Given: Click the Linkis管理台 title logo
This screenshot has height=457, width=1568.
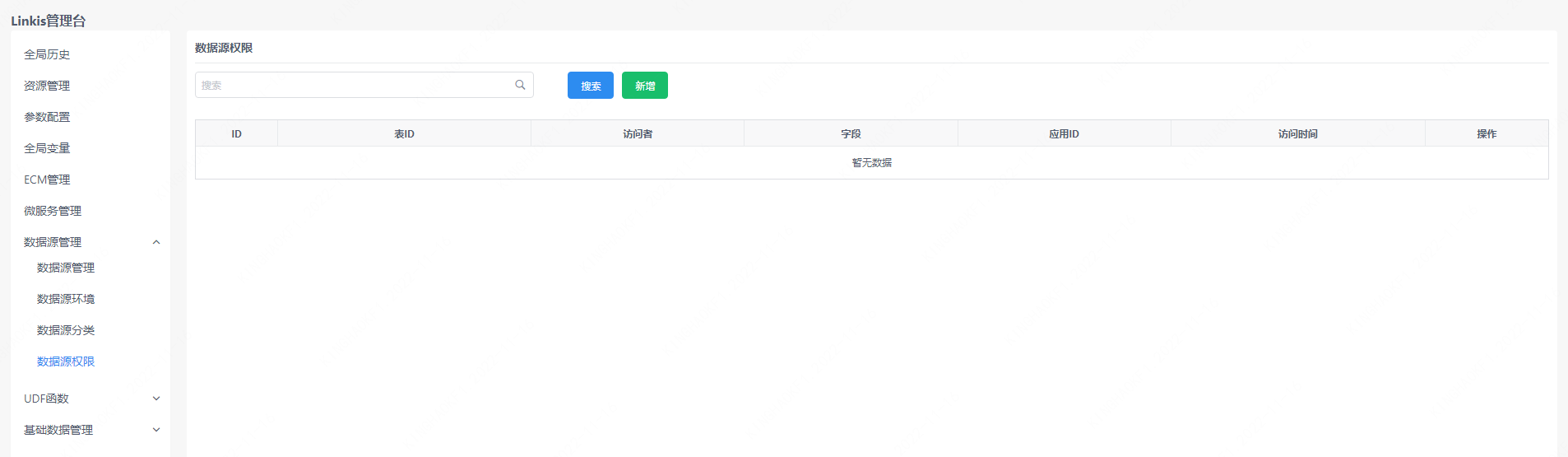Looking at the screenshot, I should [49, 21].
